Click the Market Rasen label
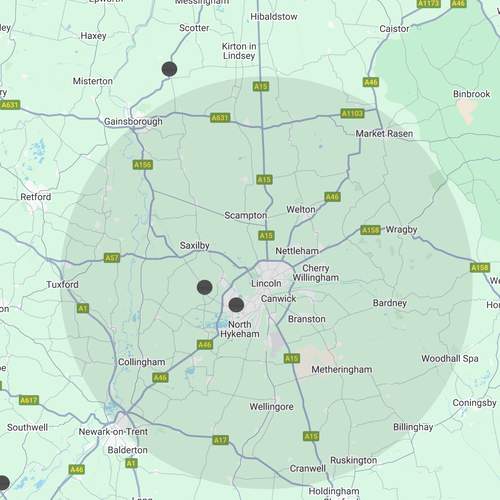Image resolution: width=500 pixels, height=500 pixels. pyautogui.click(x=384, y=134)
